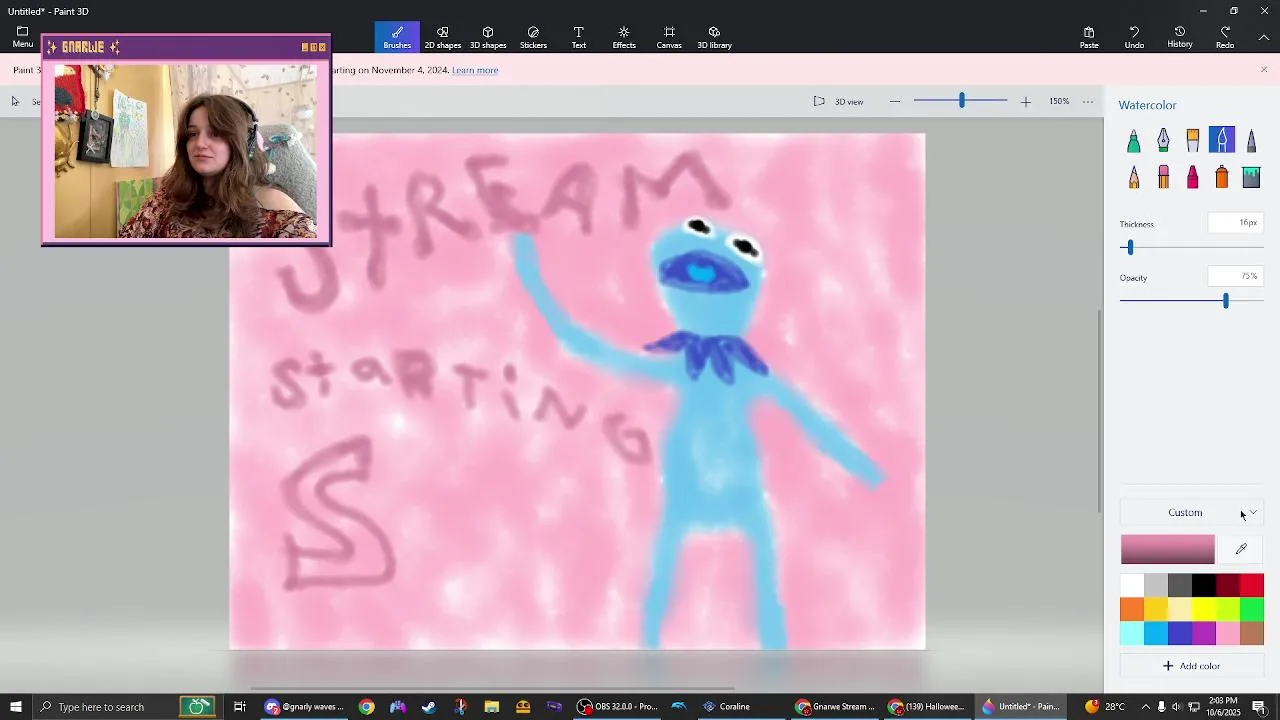Collapse the ribbon with the chevron
The image size is (1280, 720).
(1264, 37)
